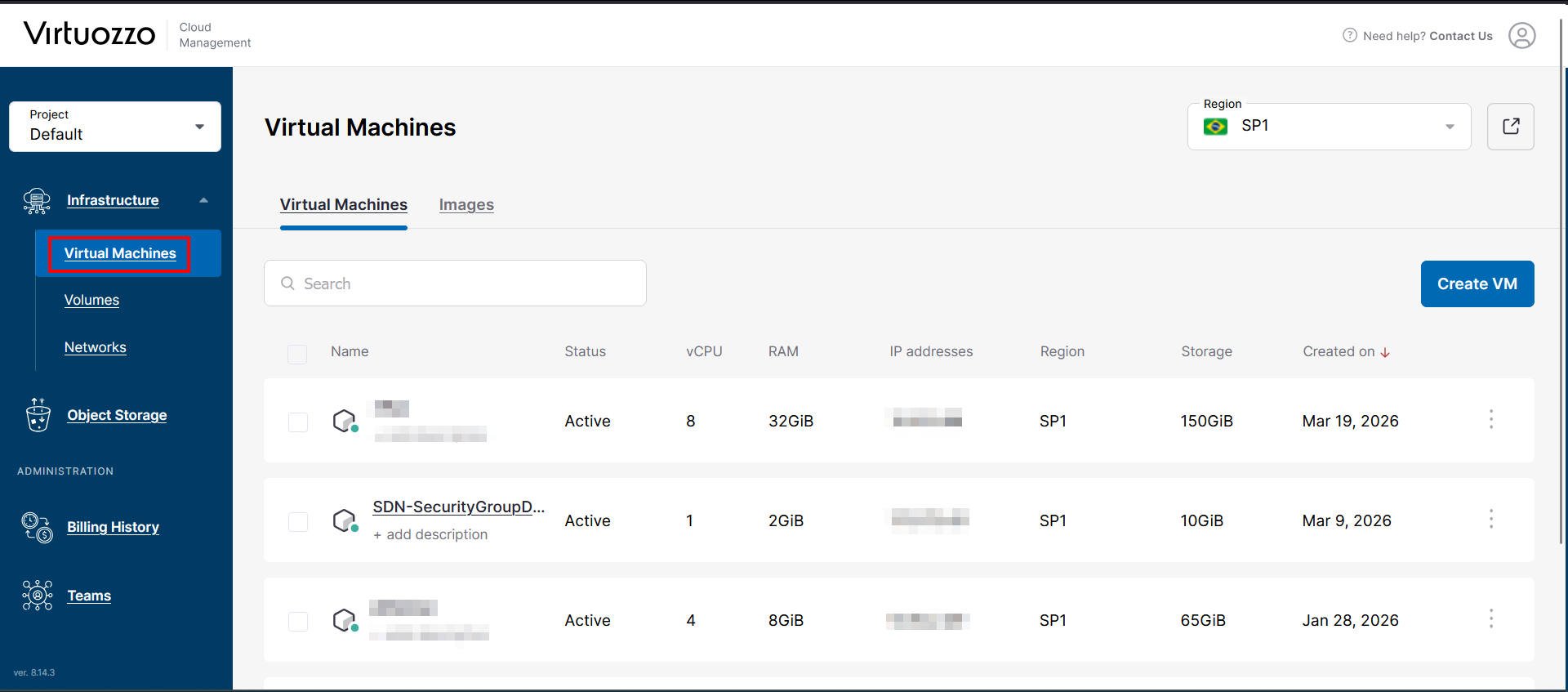The width and height of the screenshot is (1568, 692).
Task: Click the RAM column header
Action: tap(783, 351)
